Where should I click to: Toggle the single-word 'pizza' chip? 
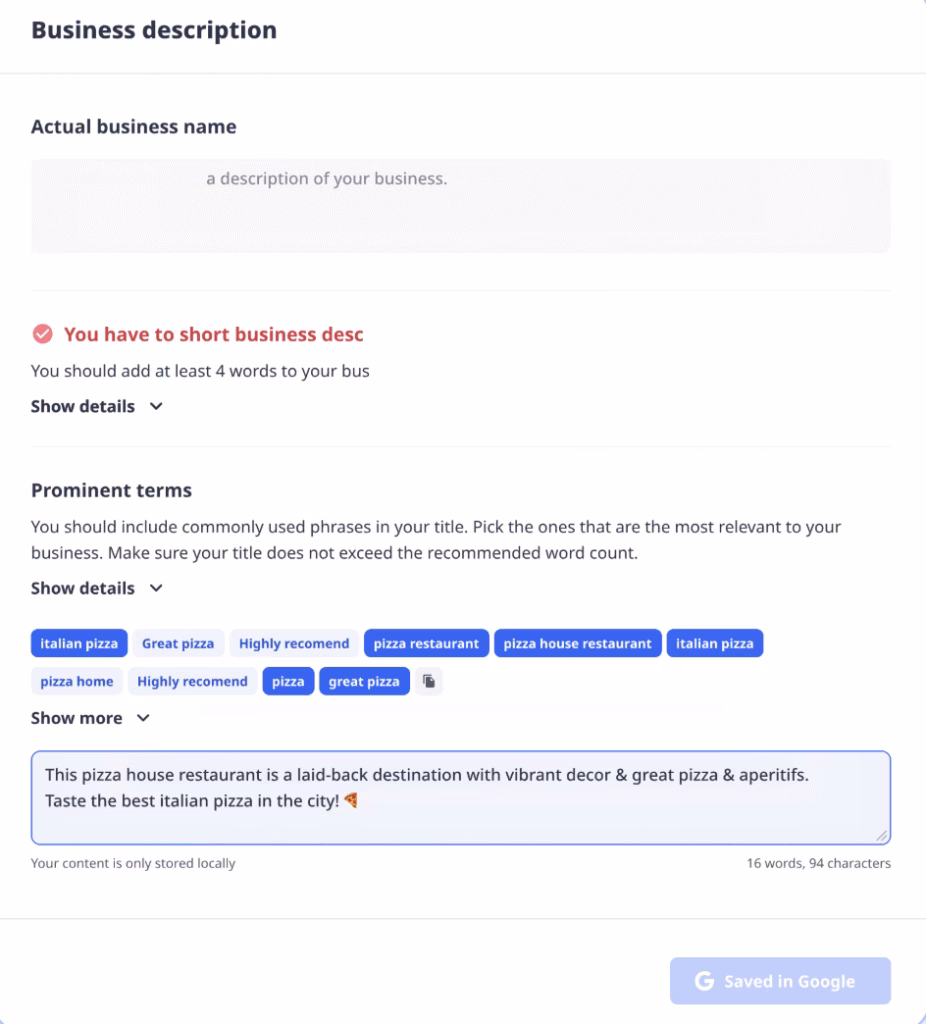tap(288, 681)
